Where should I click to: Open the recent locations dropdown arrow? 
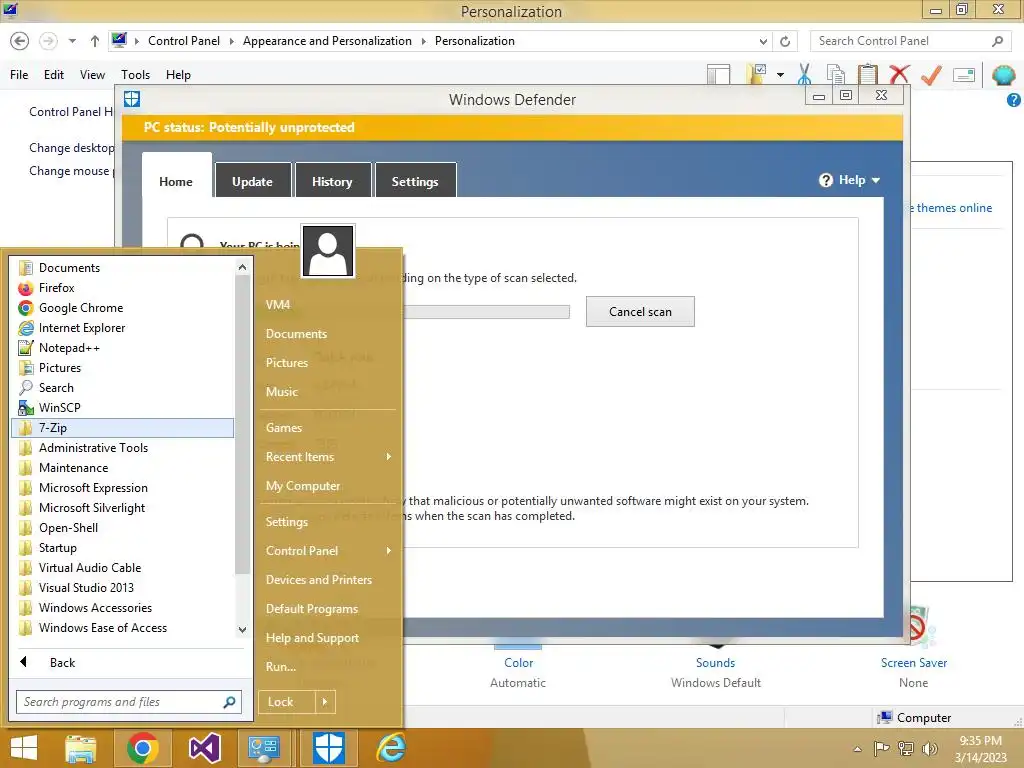click(x=72, y=41)
